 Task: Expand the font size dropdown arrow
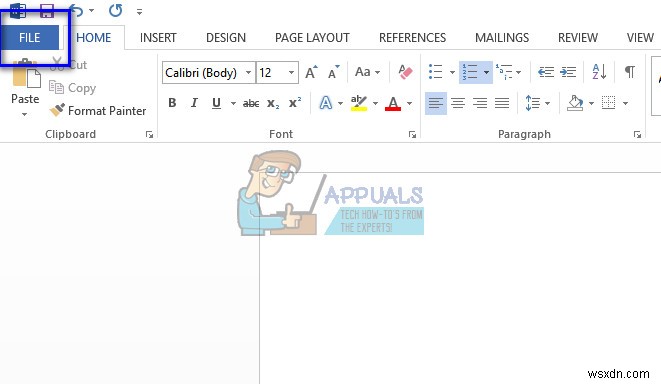coord(291,73)
